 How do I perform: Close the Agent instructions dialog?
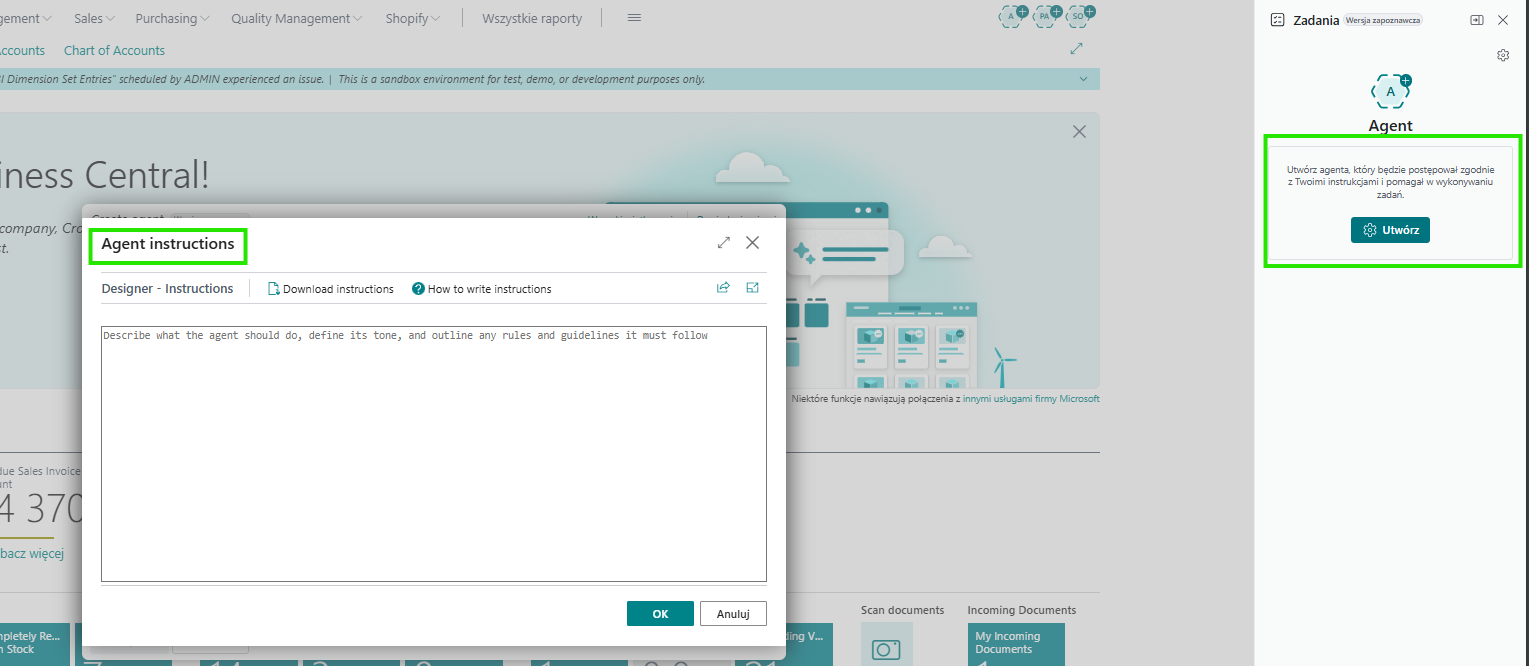point(753,242)
